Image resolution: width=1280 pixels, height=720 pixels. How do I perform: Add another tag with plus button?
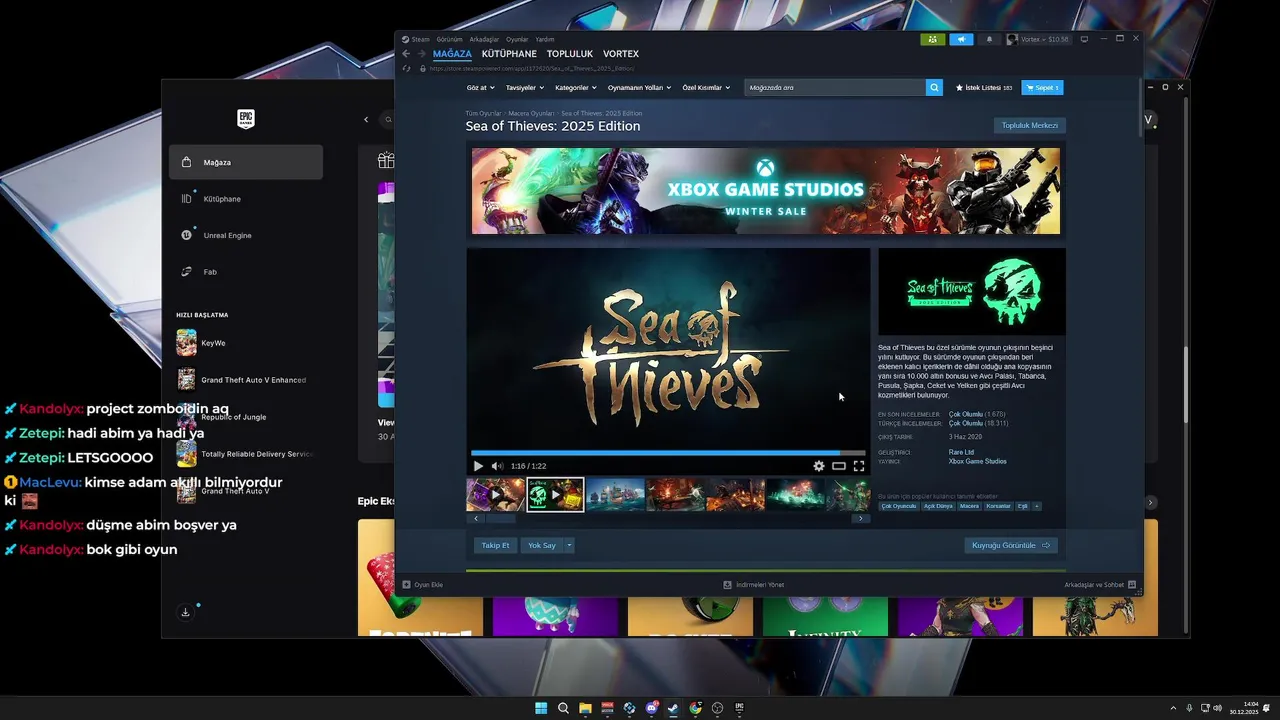coord(1036,506)
